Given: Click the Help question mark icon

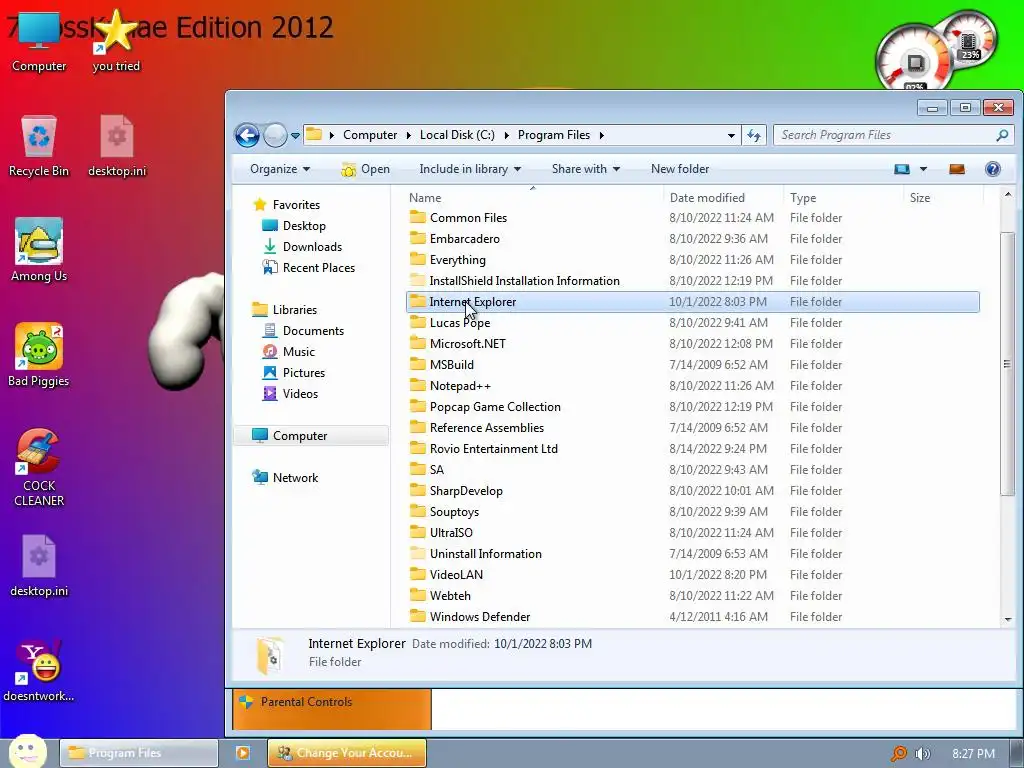Looking at the screenshot, I should point(993,169).
